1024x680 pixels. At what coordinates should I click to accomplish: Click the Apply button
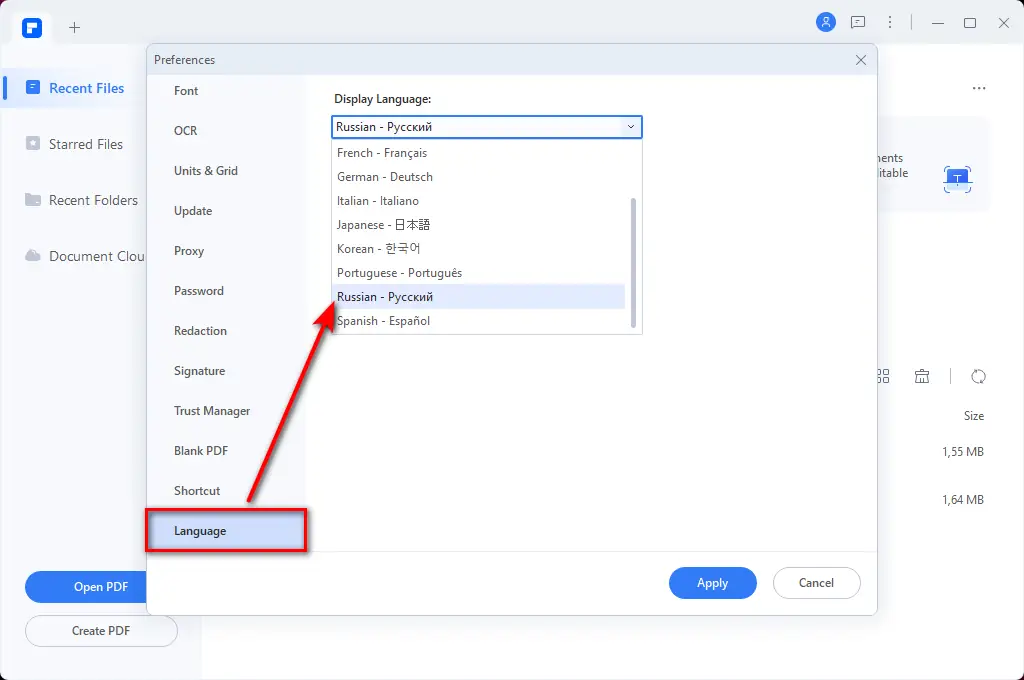click(x=712, y=583)
